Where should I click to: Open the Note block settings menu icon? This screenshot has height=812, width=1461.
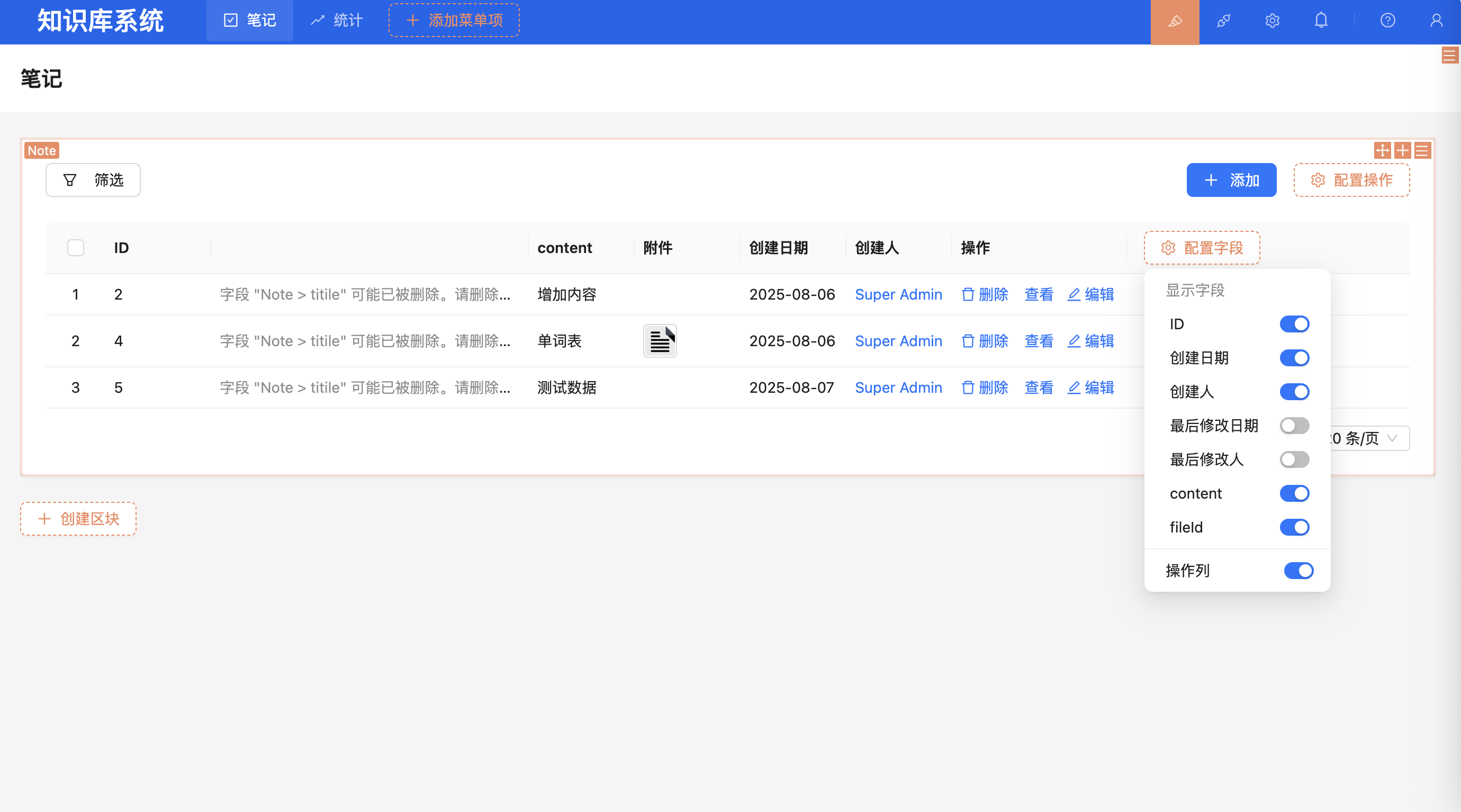tap(1422, 150)
